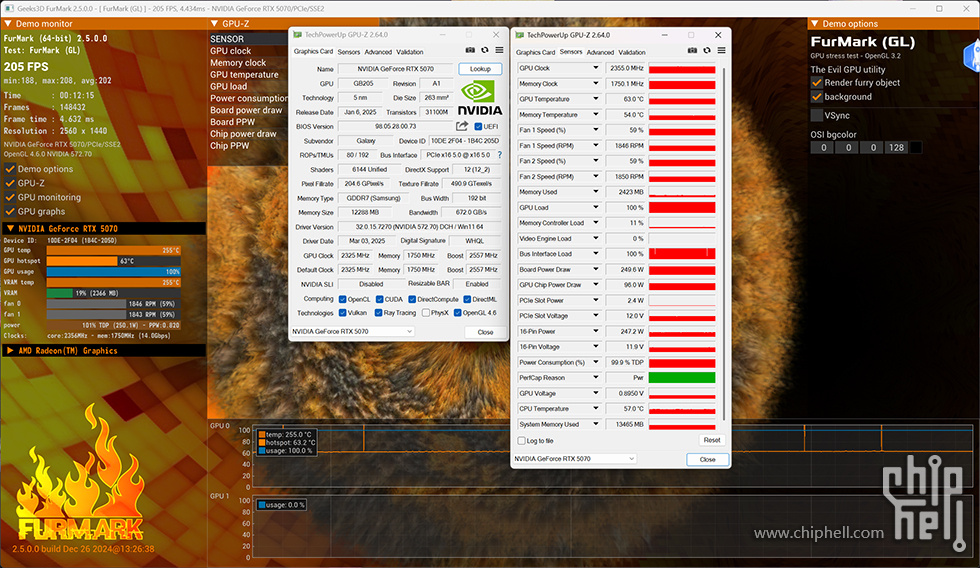
Task: Collapse the Demo options panel header
Action: pos(814,24)
